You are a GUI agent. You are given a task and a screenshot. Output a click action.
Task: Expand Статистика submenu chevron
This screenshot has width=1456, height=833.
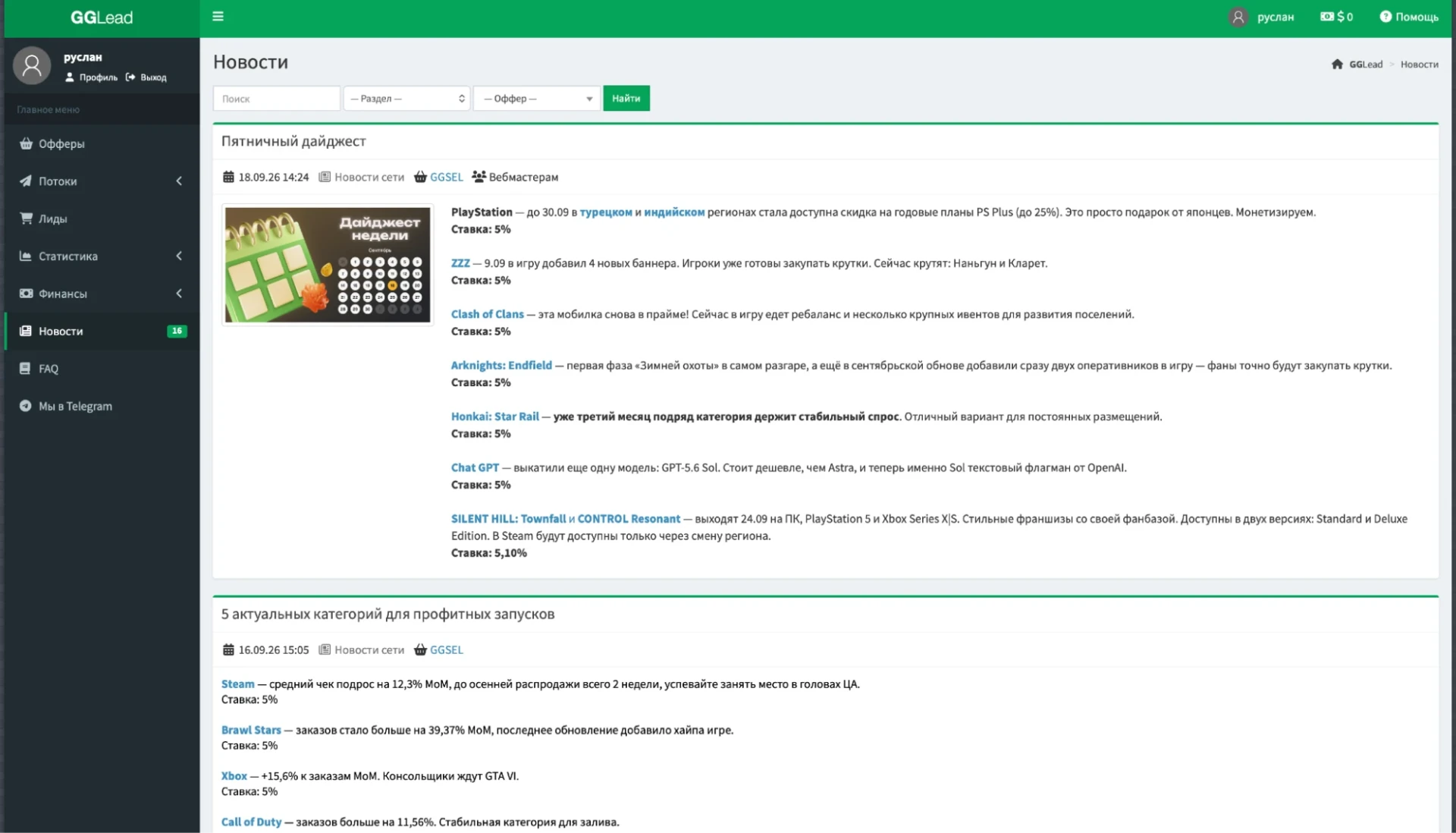[x=179, y=256]
